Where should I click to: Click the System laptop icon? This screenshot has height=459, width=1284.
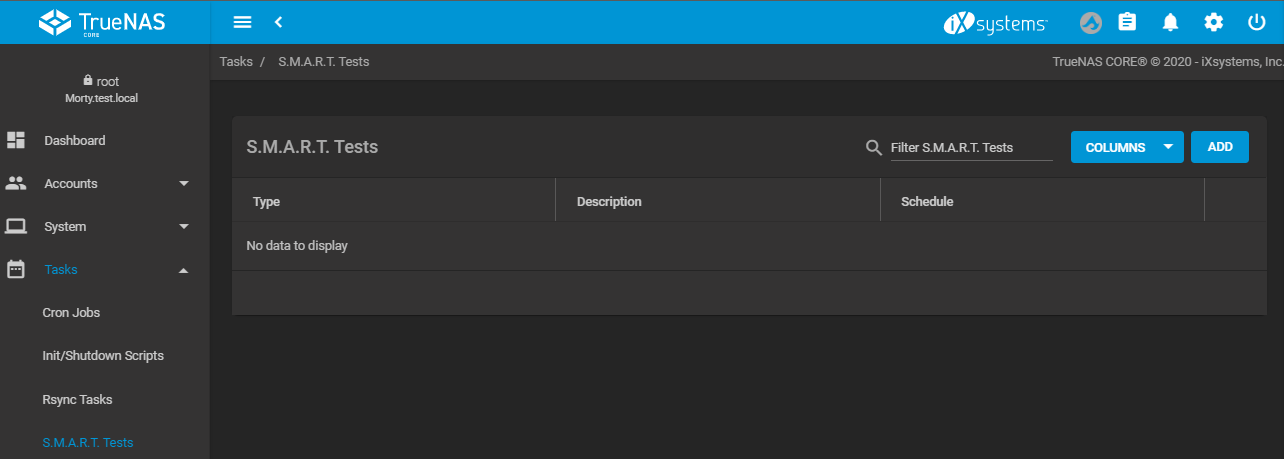pos(16,226)
